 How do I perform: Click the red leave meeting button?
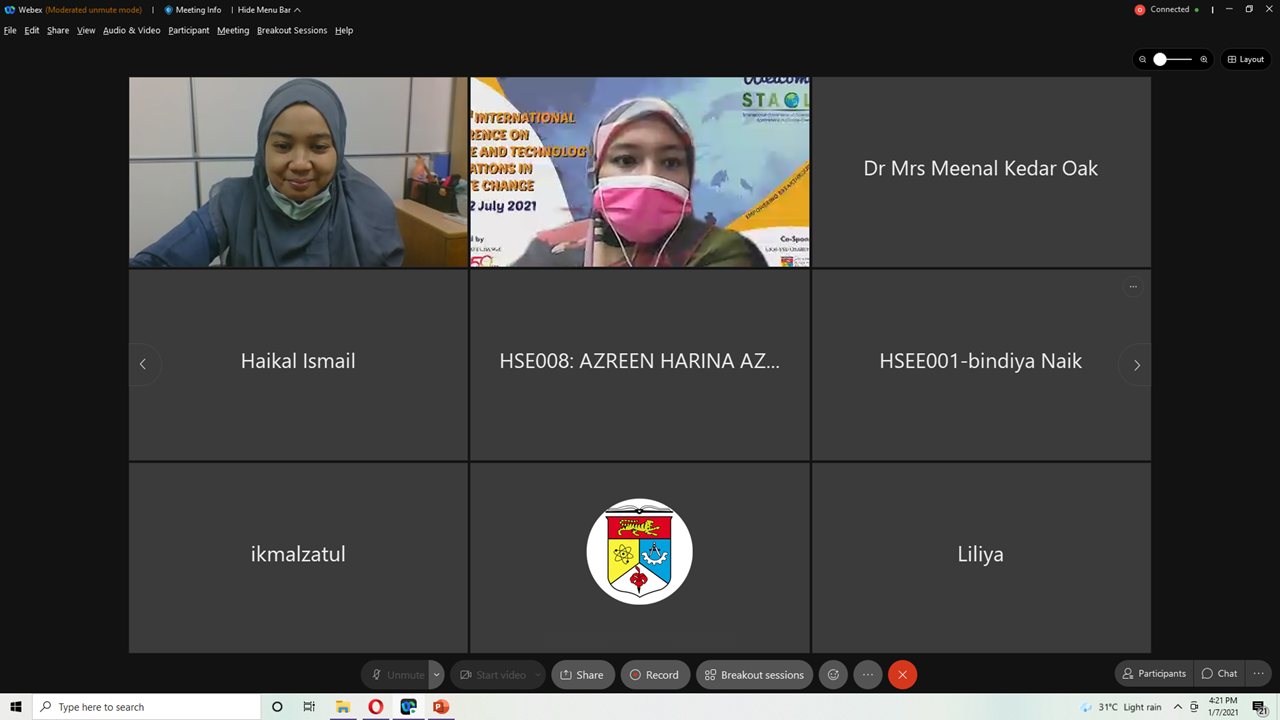[x=902, y=675]
